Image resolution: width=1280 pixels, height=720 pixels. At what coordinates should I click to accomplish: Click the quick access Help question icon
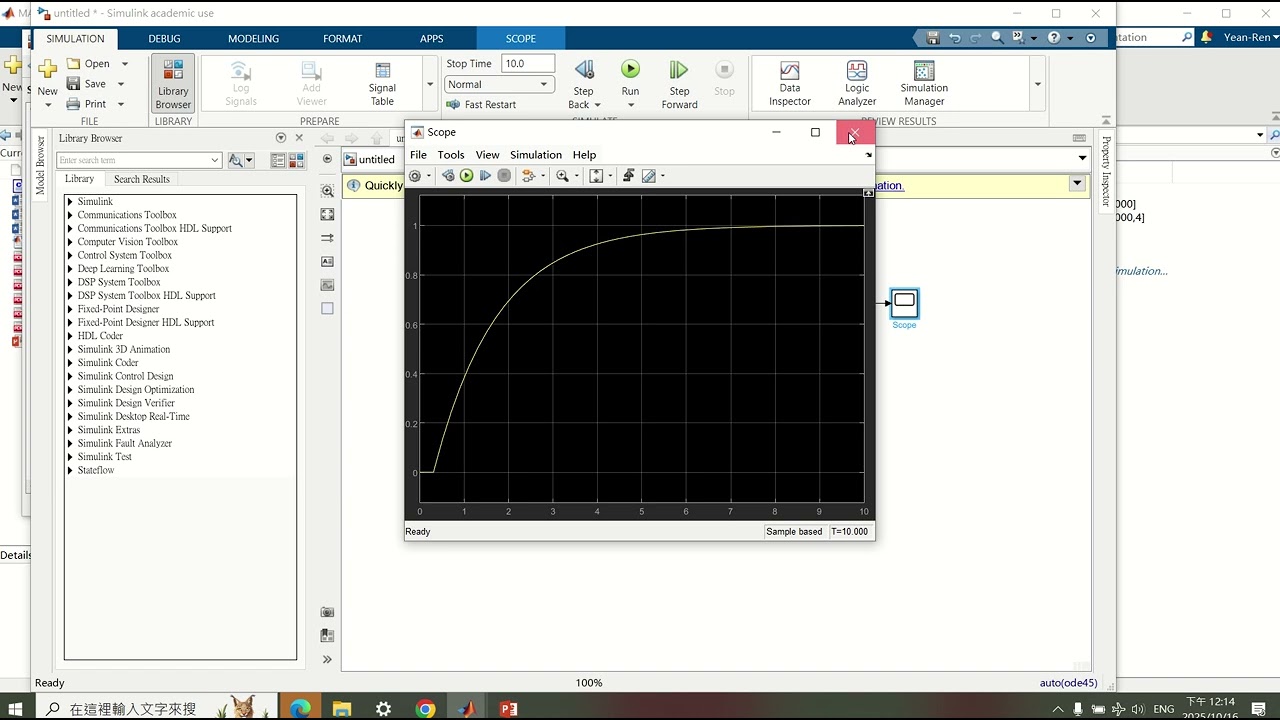pyautogui.click(x=1053, y=38)
